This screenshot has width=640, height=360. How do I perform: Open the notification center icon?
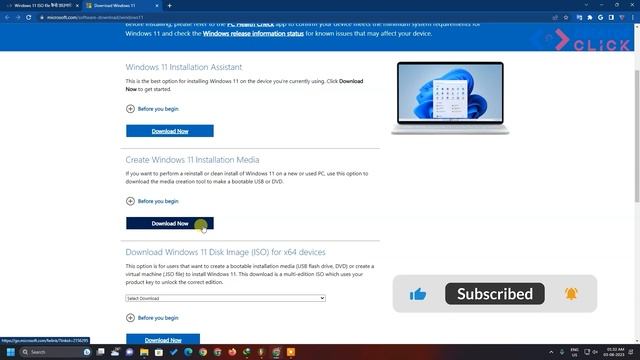tap(632, 352)
